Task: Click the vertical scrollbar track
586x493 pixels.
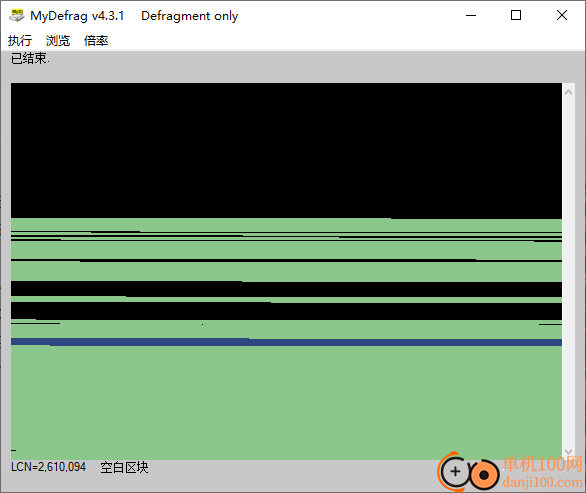Action: coord(568,272)
